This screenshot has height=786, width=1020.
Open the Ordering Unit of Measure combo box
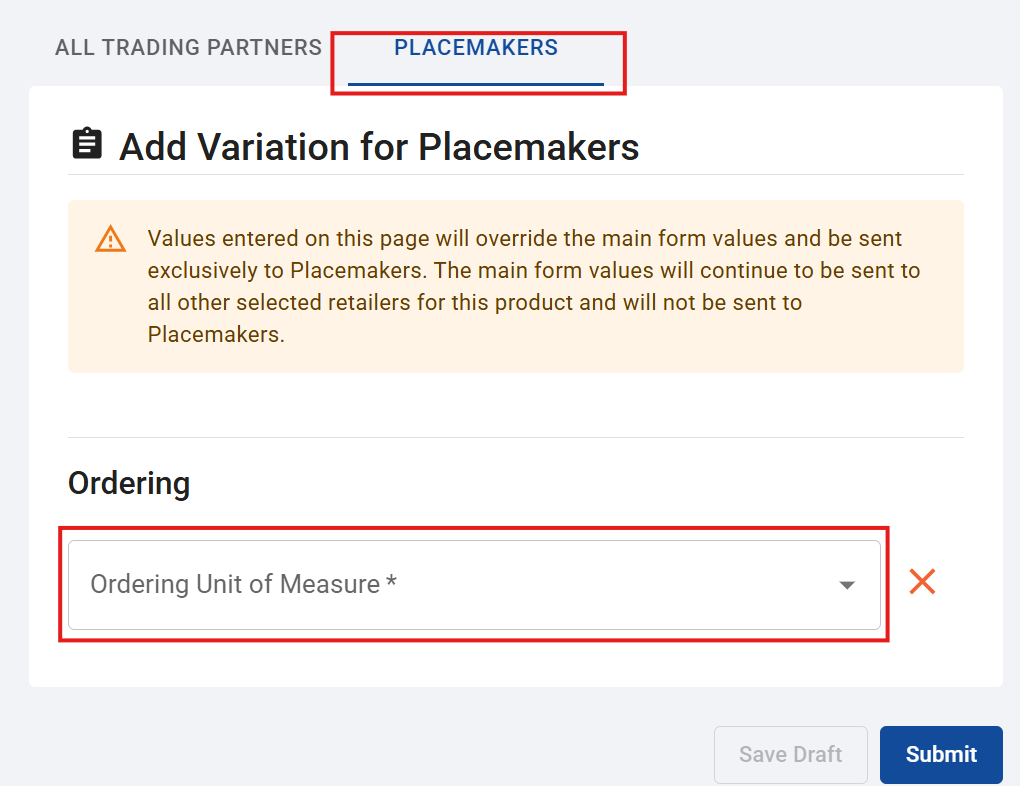[x=474, y=585]
